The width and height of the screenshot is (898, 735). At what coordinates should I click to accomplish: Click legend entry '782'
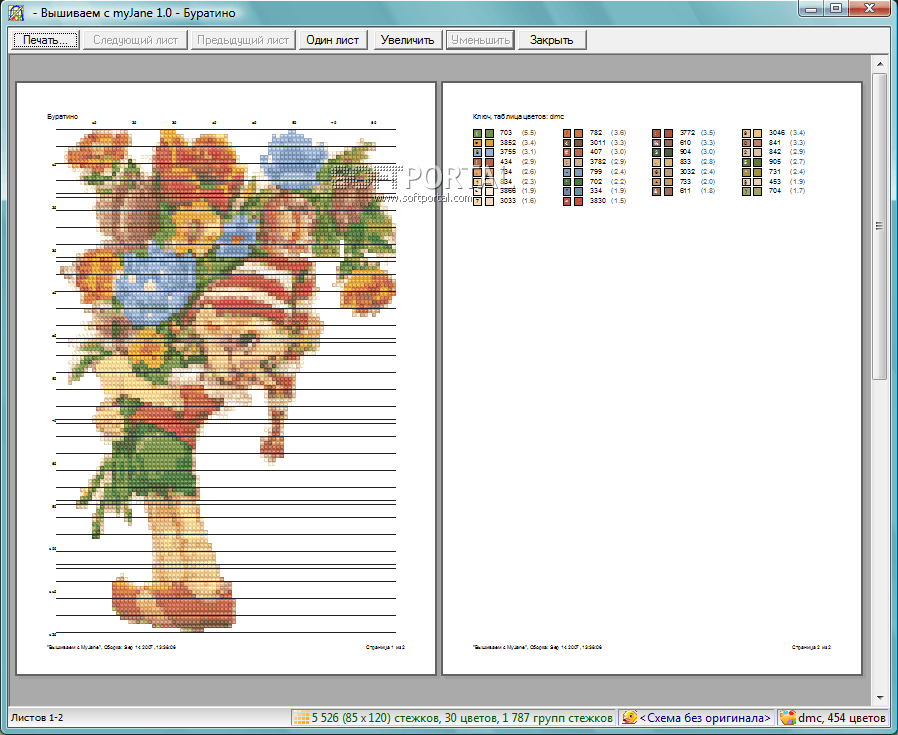596,133
